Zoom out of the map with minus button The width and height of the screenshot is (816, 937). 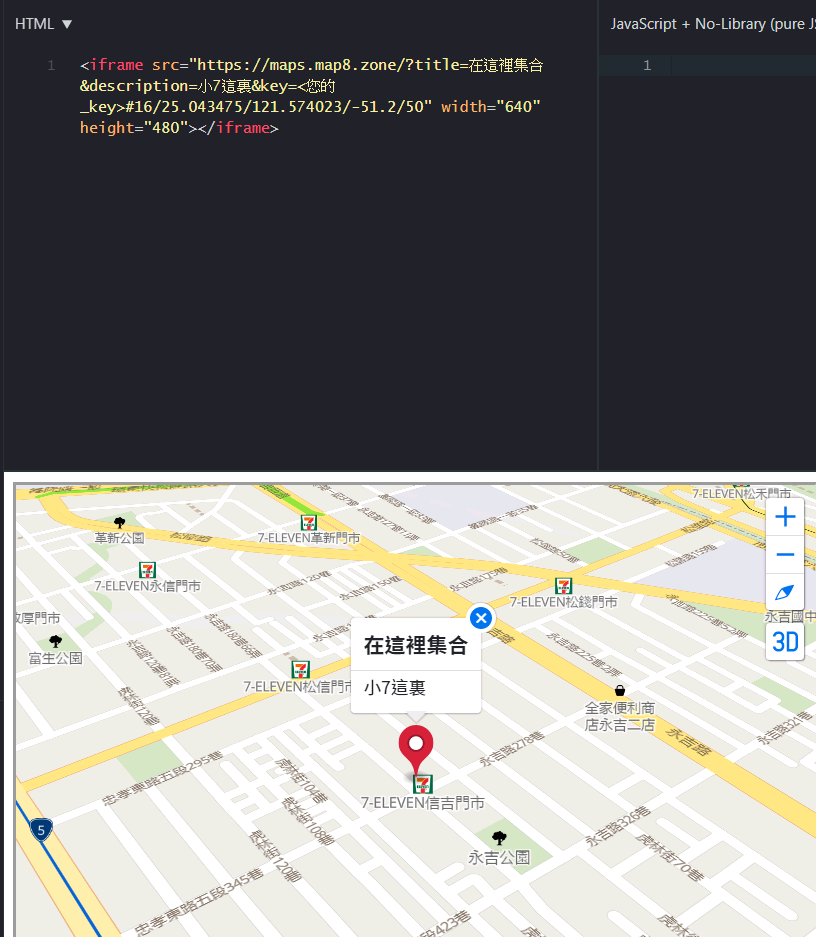[786, 555]
